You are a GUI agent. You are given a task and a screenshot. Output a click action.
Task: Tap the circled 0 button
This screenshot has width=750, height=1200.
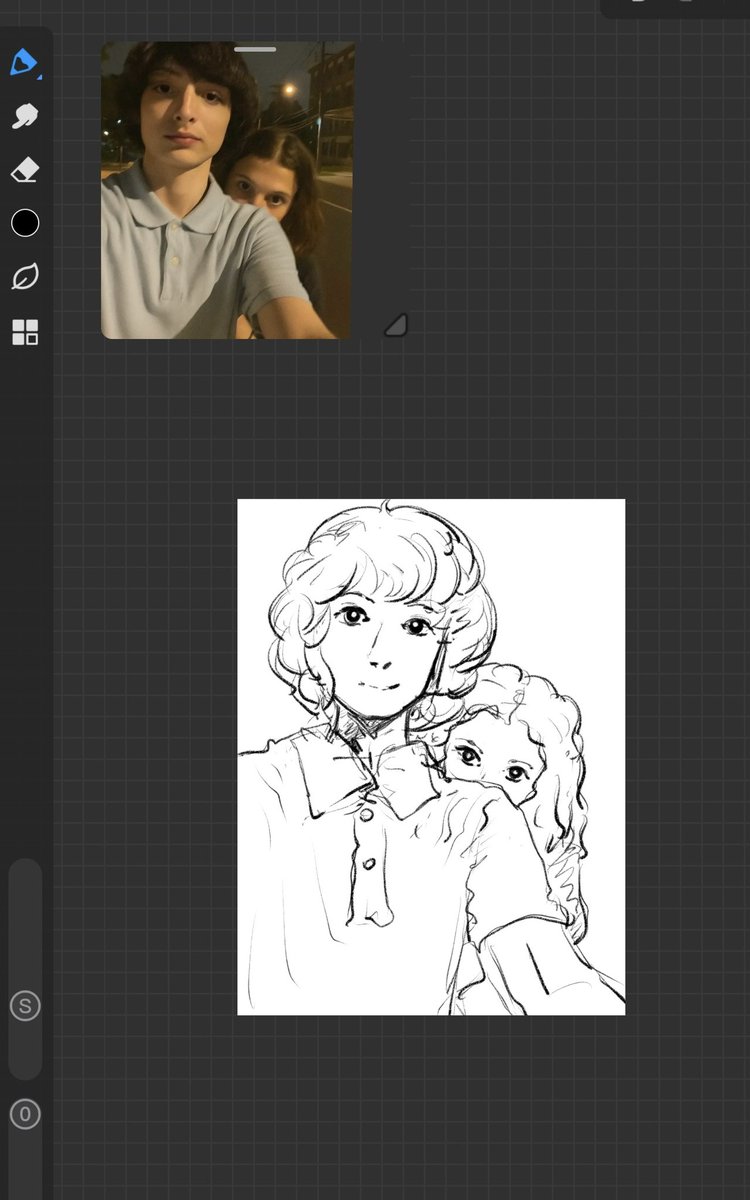pyautogui.click(x=25, y=1113)
